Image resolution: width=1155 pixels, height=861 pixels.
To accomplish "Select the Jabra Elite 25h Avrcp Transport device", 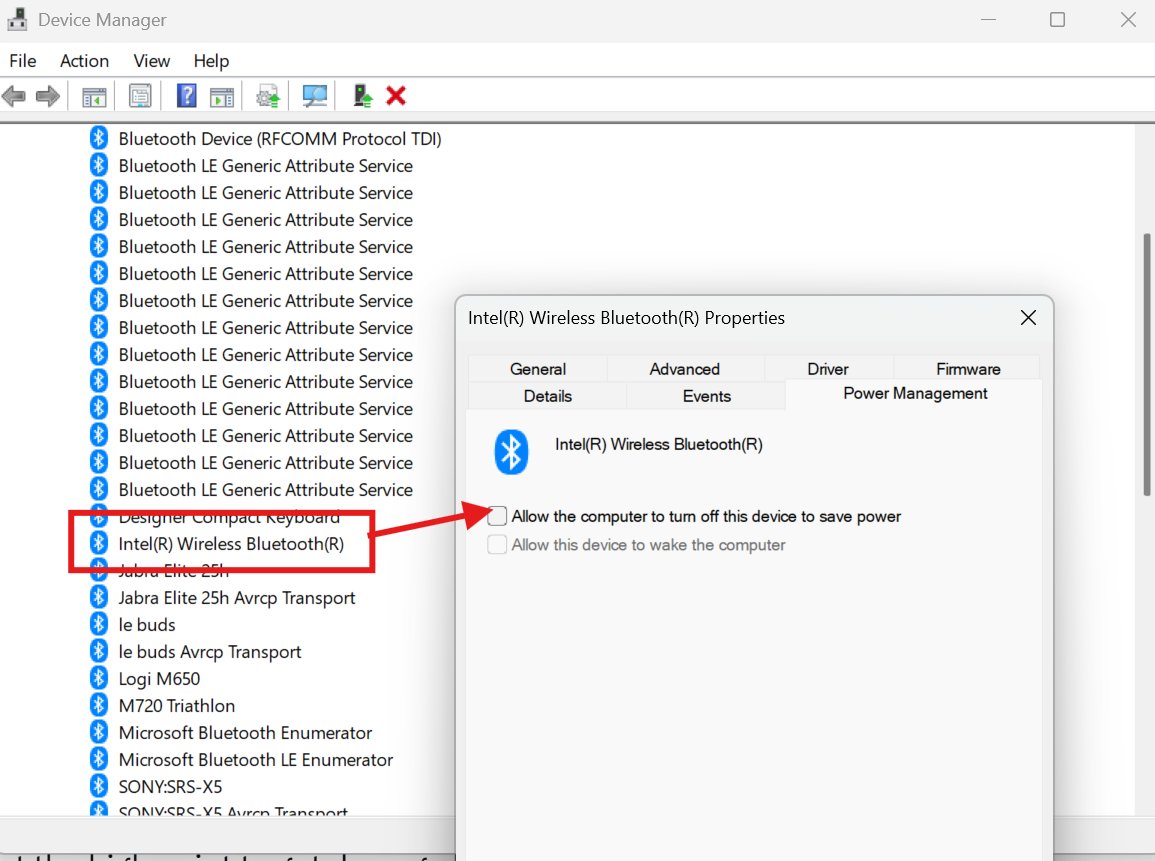I will click(x=236, y=597).
